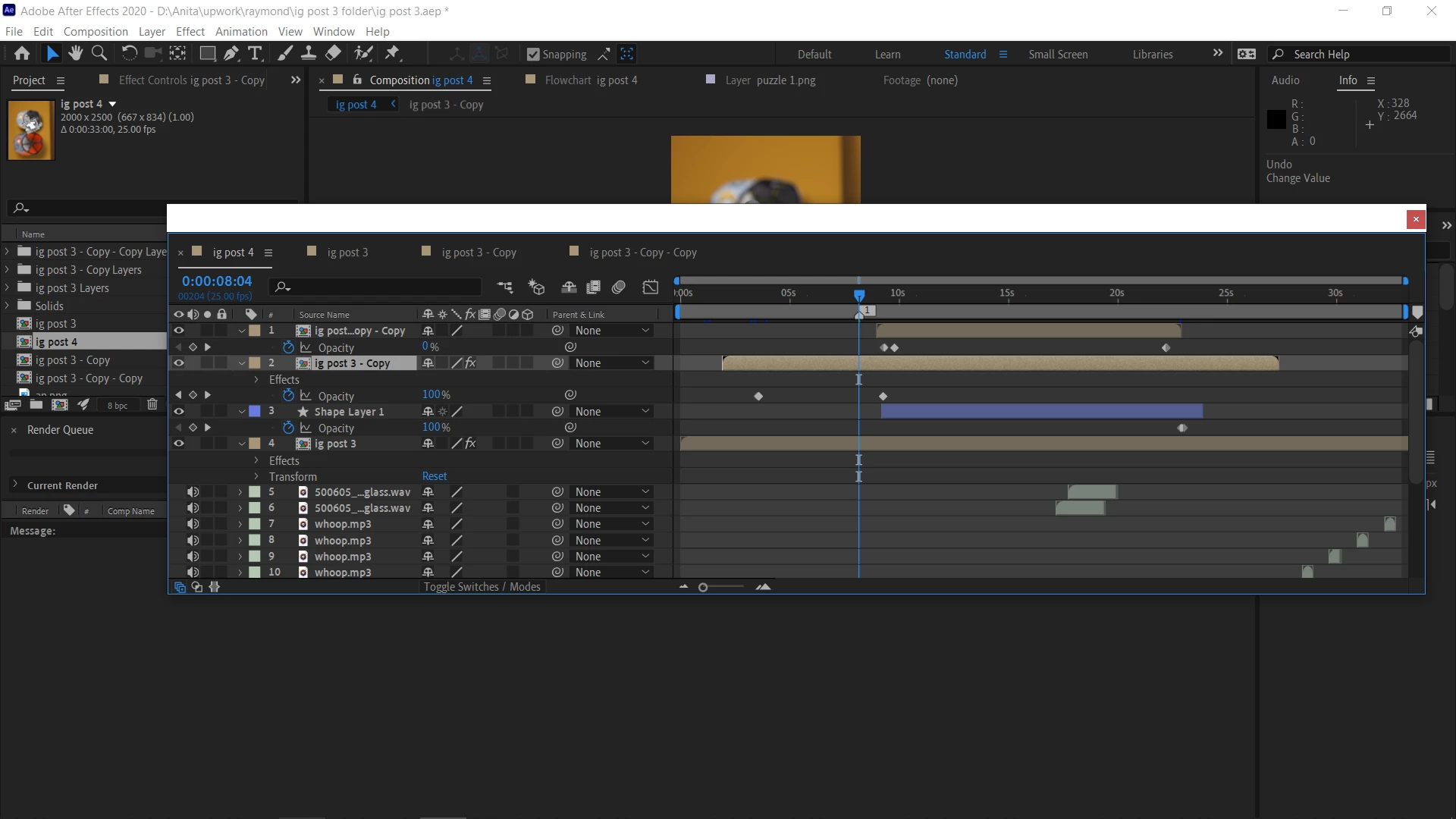Select the Pen tool in toolbar
Viewport: 1456px width, 819px height.
[231, 53]
